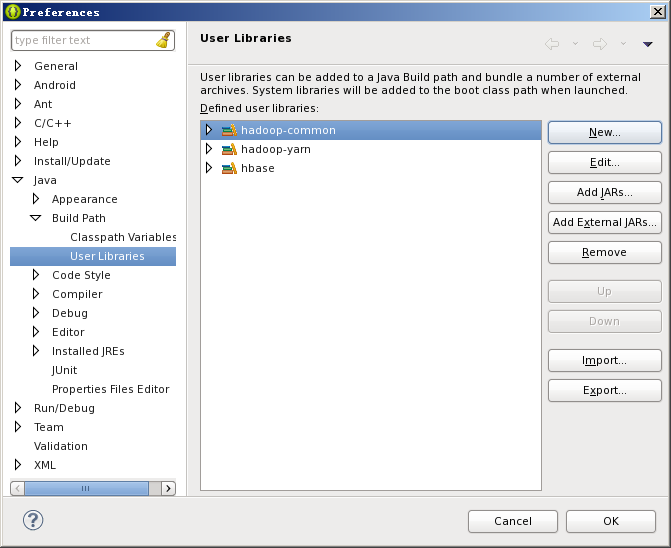This screenshot has width=671, height=548.
Task: Open back history dropdown arrow
Action: pyautogui.click(x=576, y=43)
